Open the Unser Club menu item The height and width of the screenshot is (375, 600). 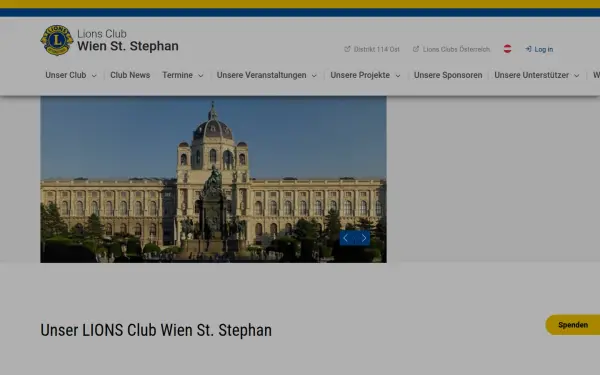[66, 75]
